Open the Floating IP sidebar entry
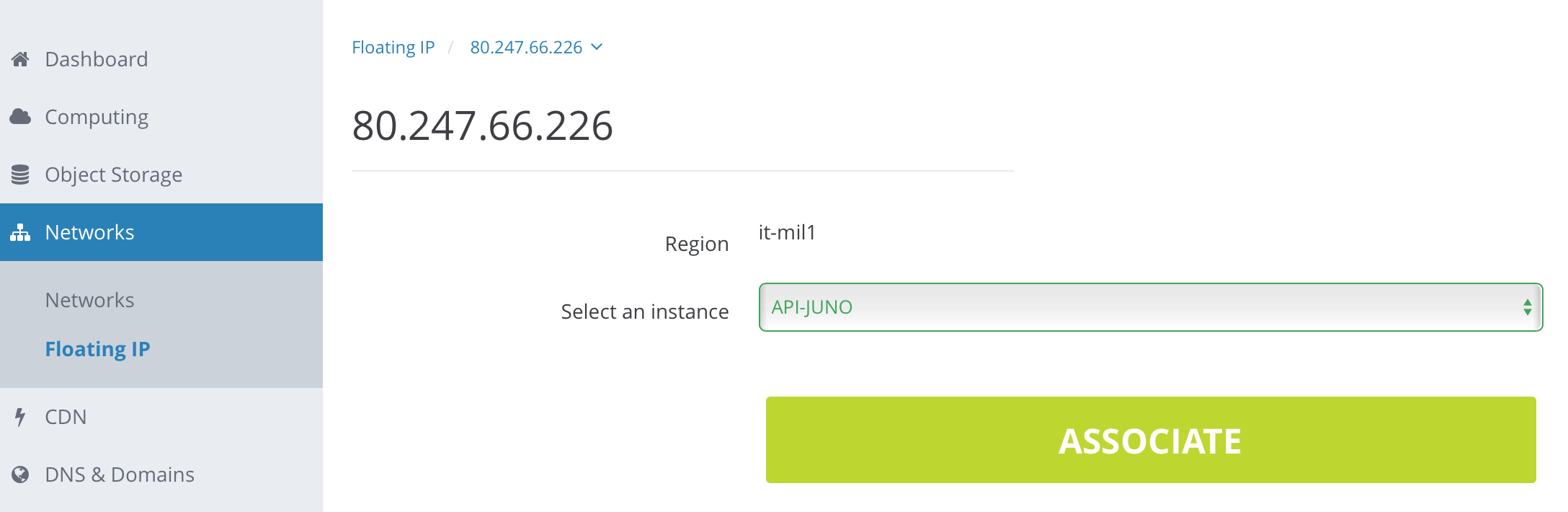1568x512 pixels. [98, 349]
